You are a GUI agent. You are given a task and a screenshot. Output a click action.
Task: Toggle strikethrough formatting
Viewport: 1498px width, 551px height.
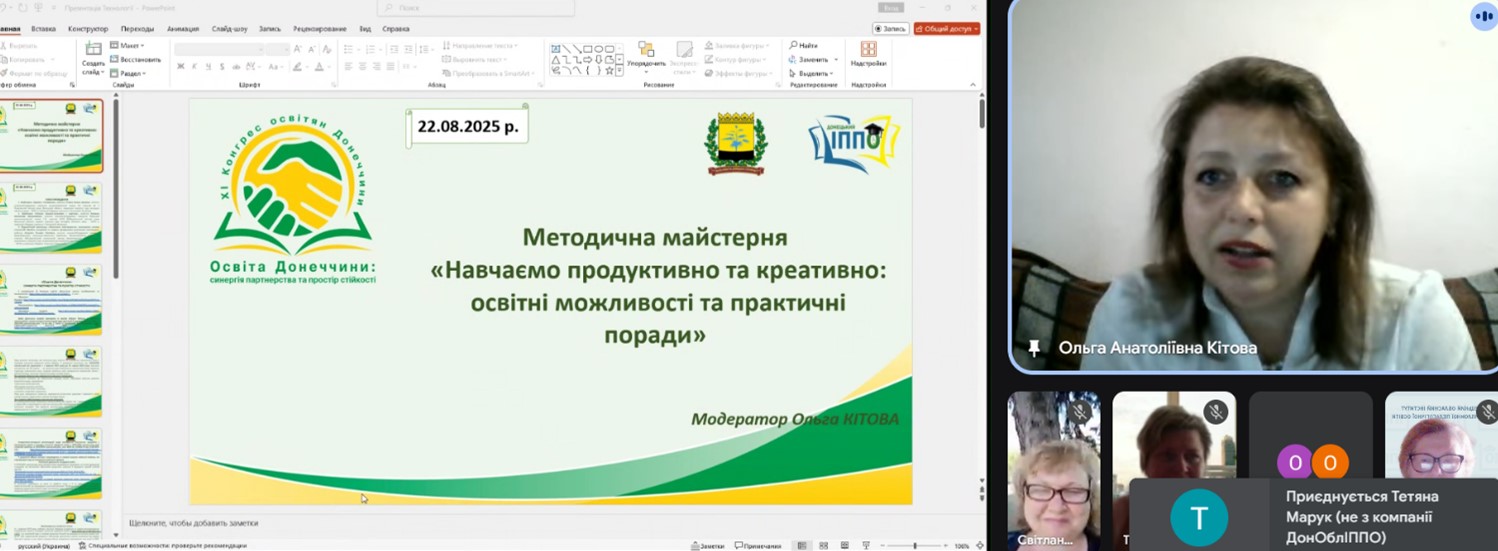235,67
